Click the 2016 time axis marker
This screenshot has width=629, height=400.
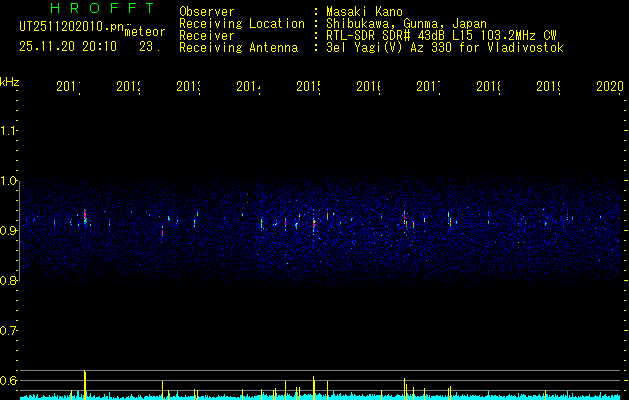click(x=369, y=86)
